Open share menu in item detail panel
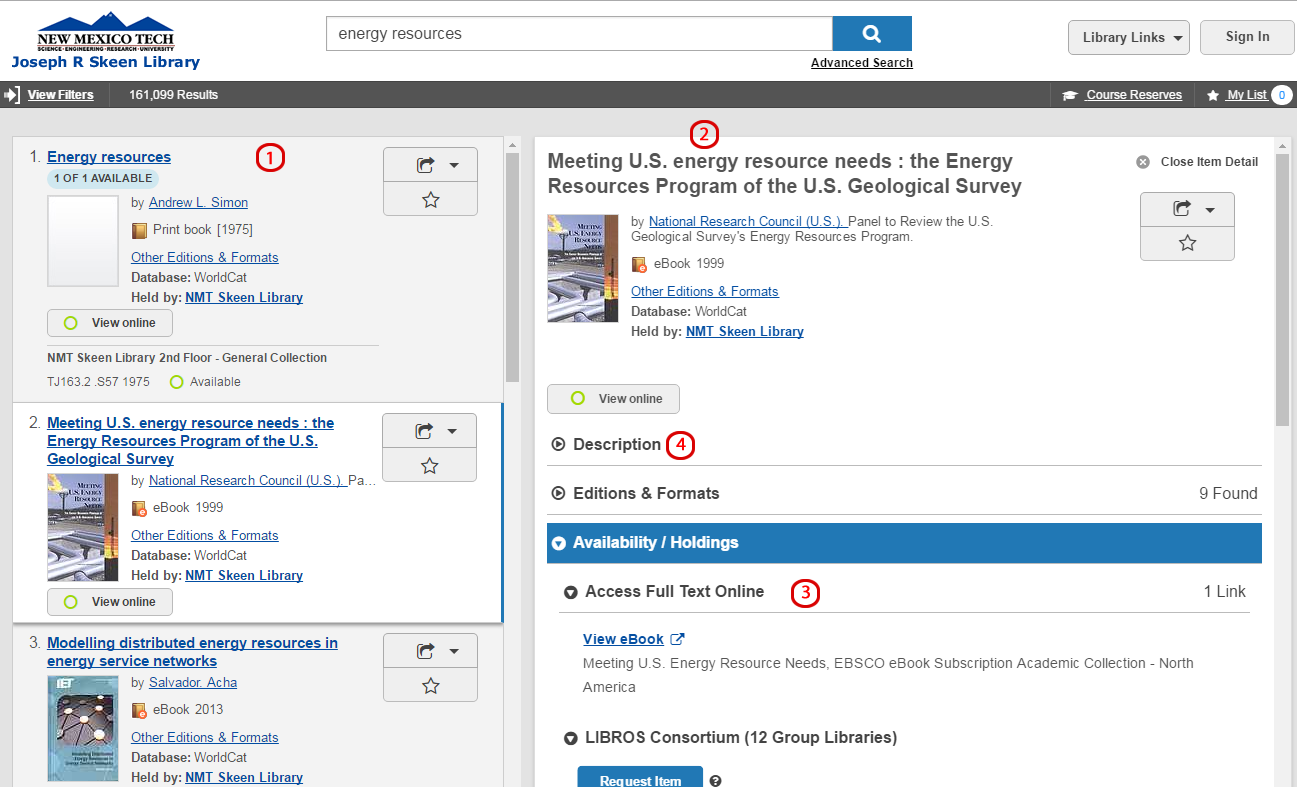This screenshot has width=1297, height=787. [x=1187, y=209]
